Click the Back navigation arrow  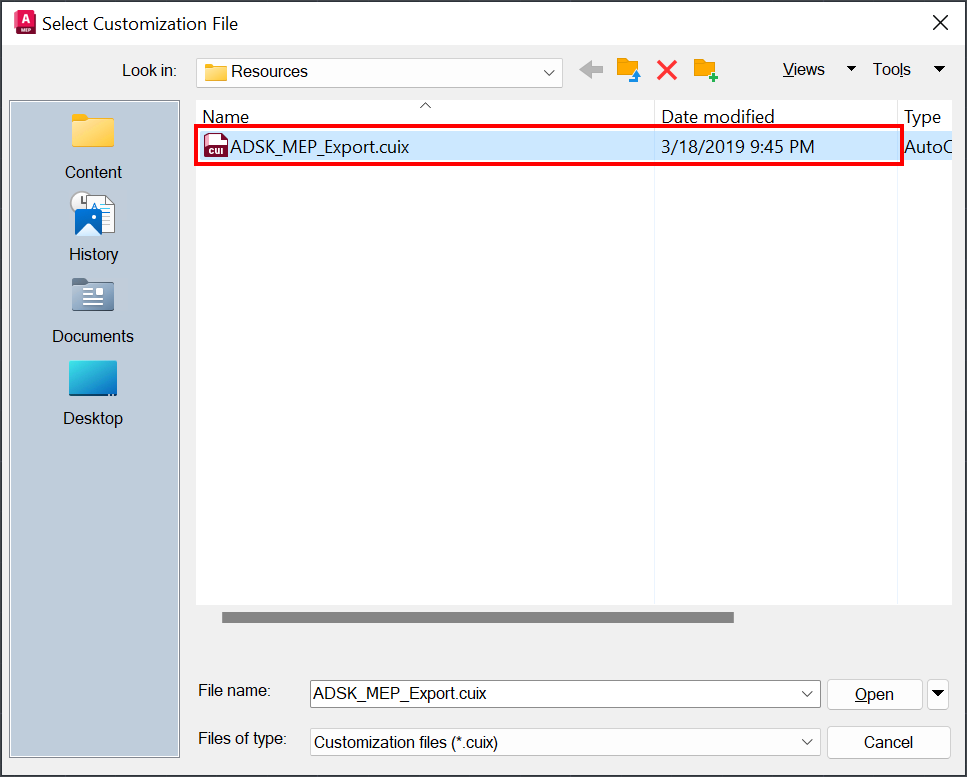point(590,69)
